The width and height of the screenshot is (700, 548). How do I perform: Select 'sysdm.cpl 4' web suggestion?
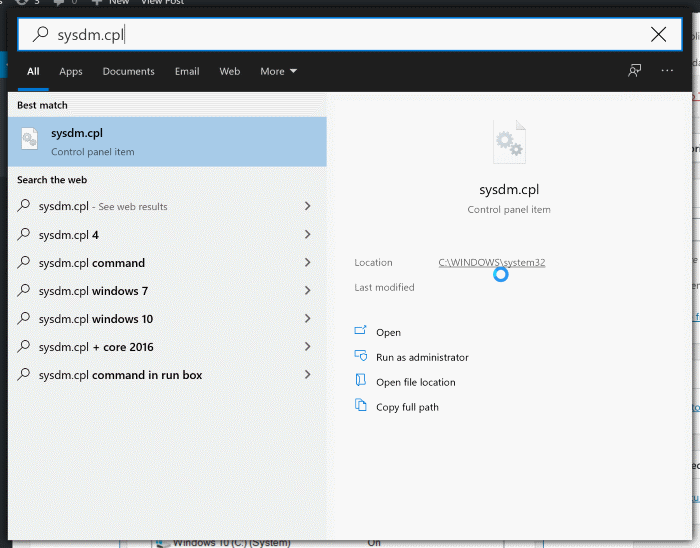pyautogui.click(x=167, y=234)
